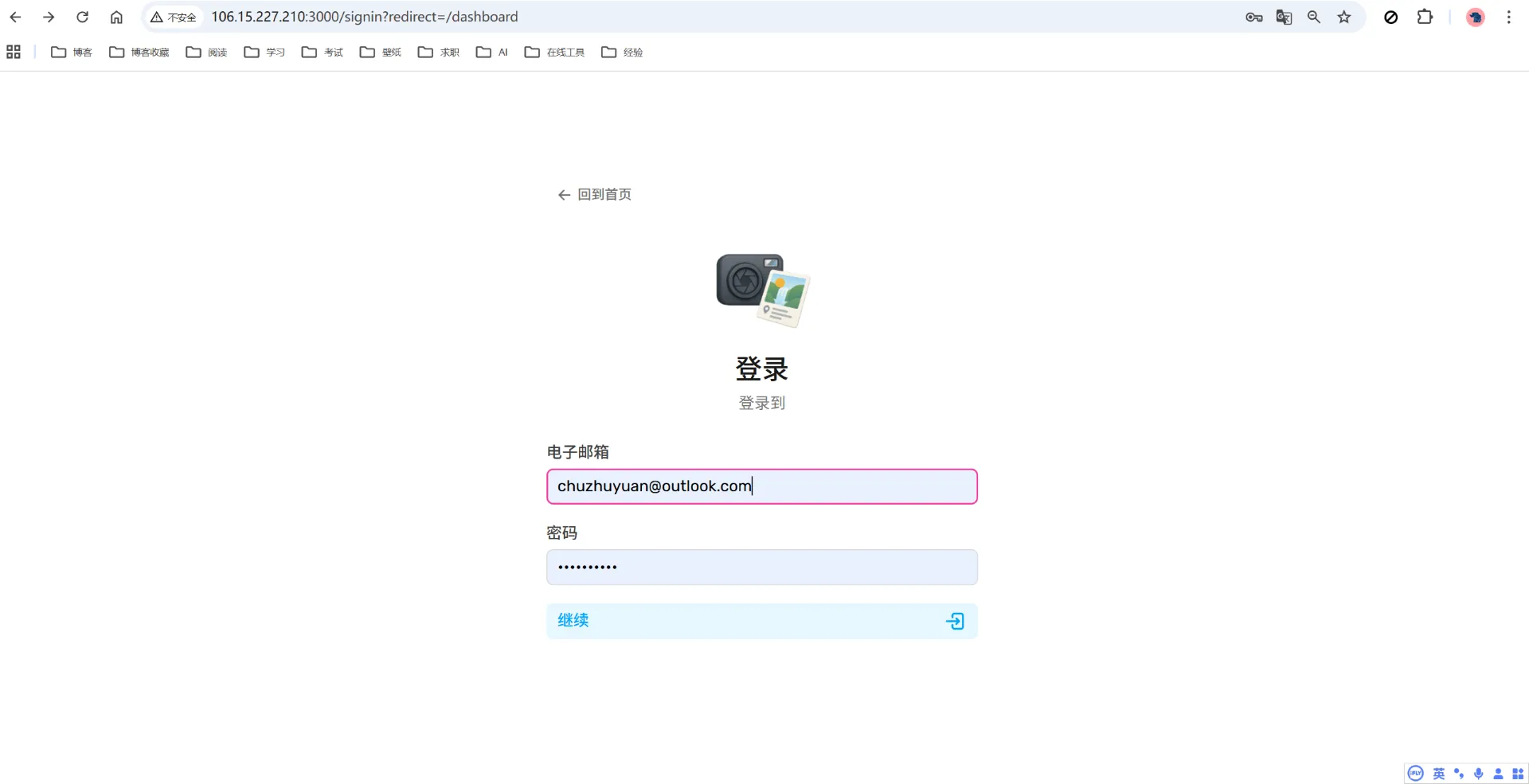Open the 在线工具 bookmarks folder
This screenshot has width=1529, height=784.
pyautogui.click(x=554, y=52)
